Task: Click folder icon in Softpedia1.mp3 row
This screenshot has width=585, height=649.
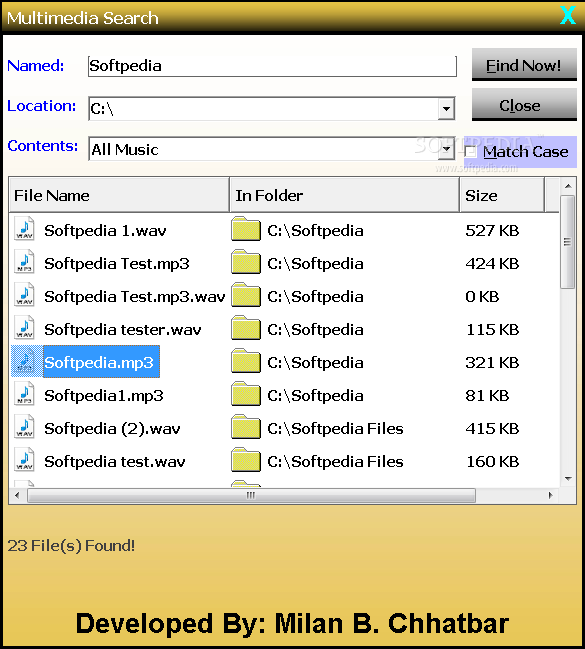Action: pos(246,394)
